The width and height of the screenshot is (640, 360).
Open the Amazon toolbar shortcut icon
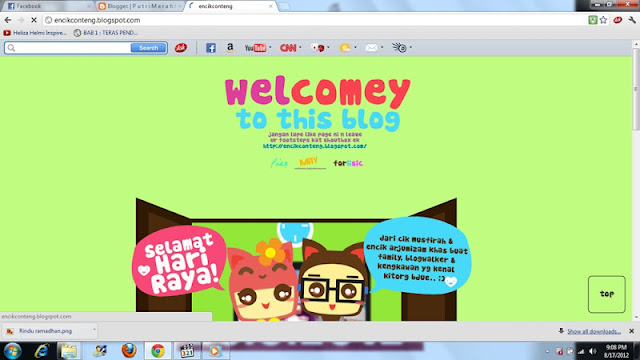230,48
